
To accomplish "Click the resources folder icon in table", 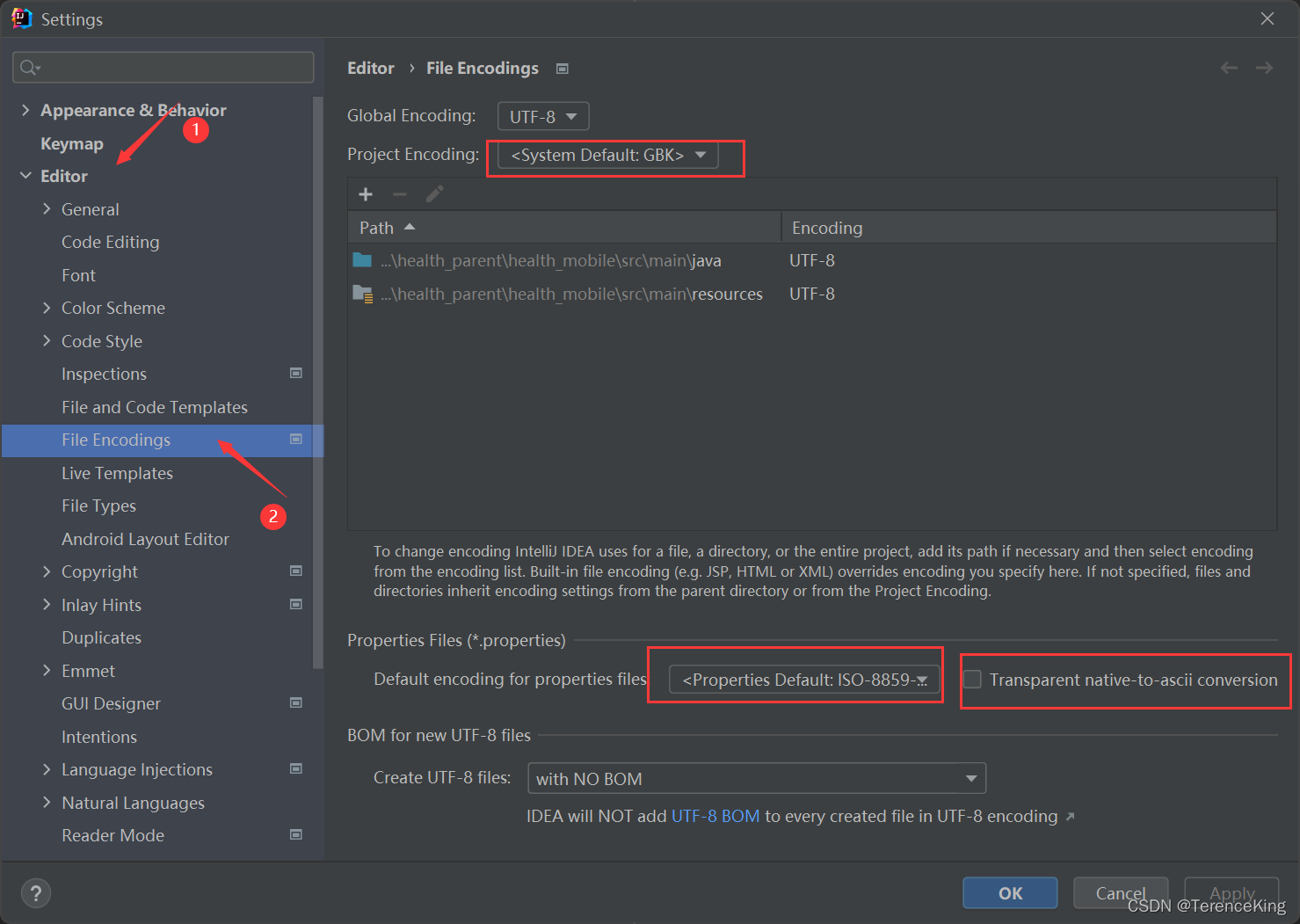I will tap(362, 294).
